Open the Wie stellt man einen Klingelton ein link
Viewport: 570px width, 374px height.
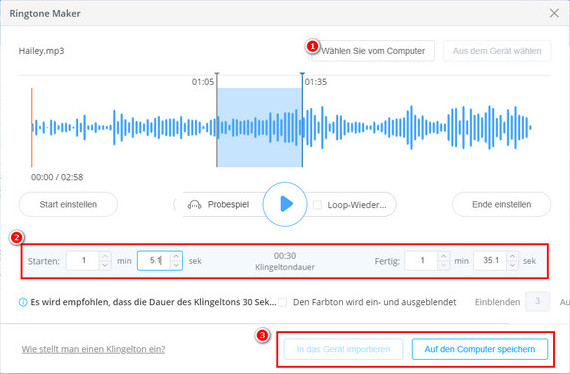point(93,349)
